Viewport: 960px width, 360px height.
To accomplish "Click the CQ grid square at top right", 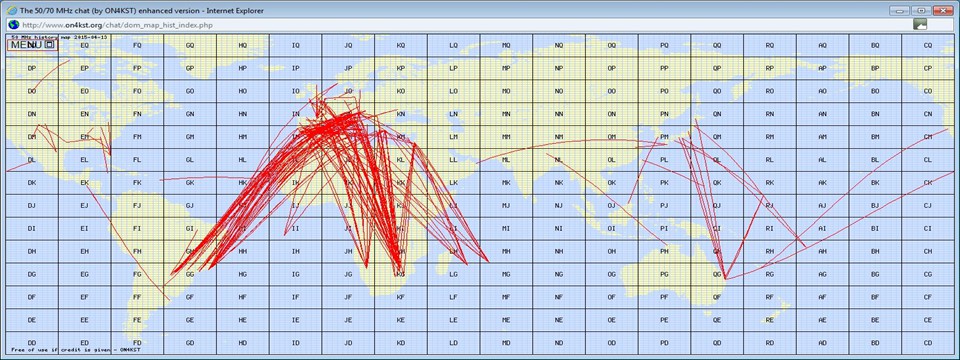I will pos(928,45).
